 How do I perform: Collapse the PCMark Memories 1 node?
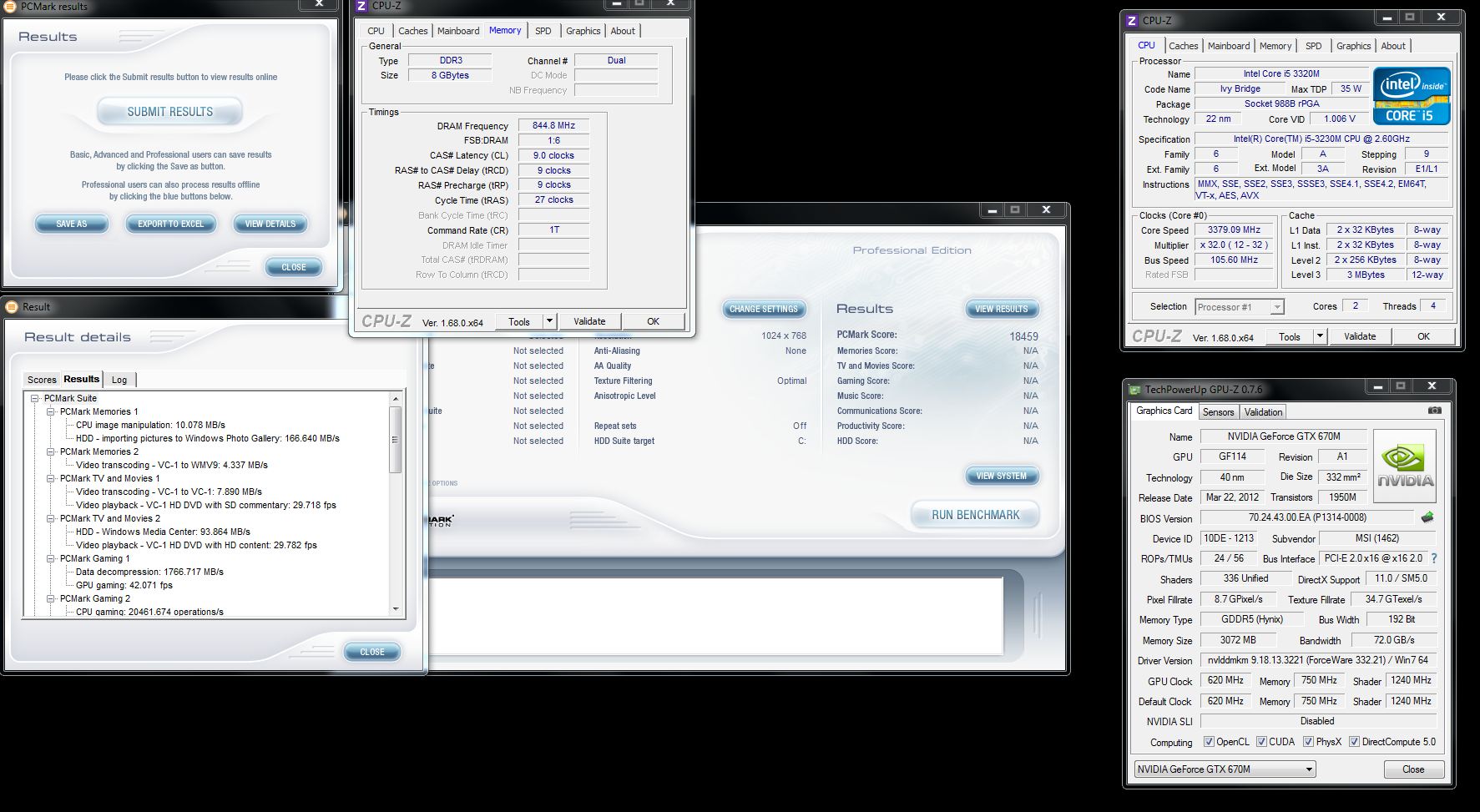(x=51, y=412)
